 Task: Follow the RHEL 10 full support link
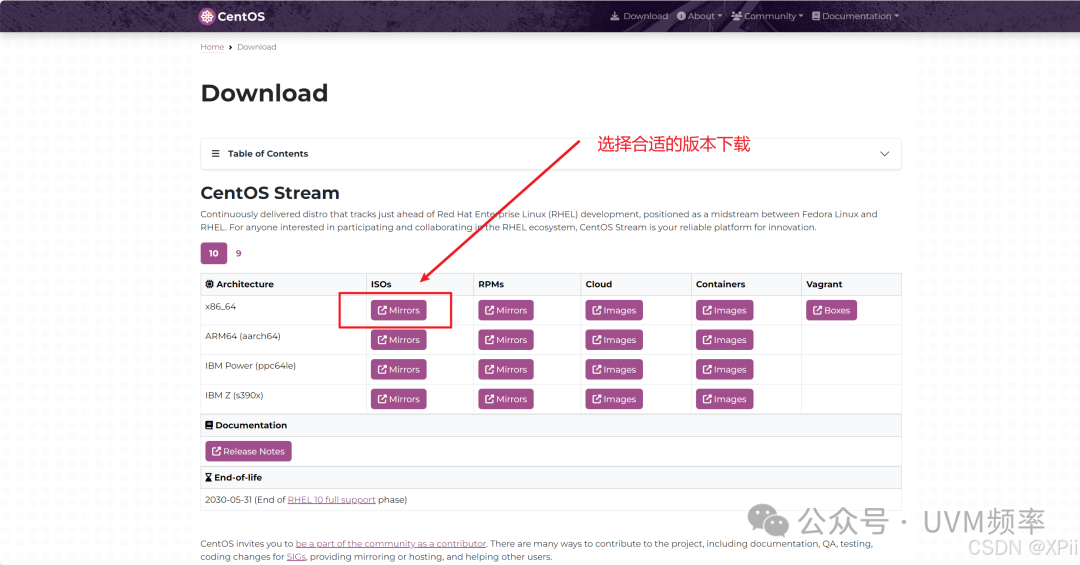pos(331,500)
